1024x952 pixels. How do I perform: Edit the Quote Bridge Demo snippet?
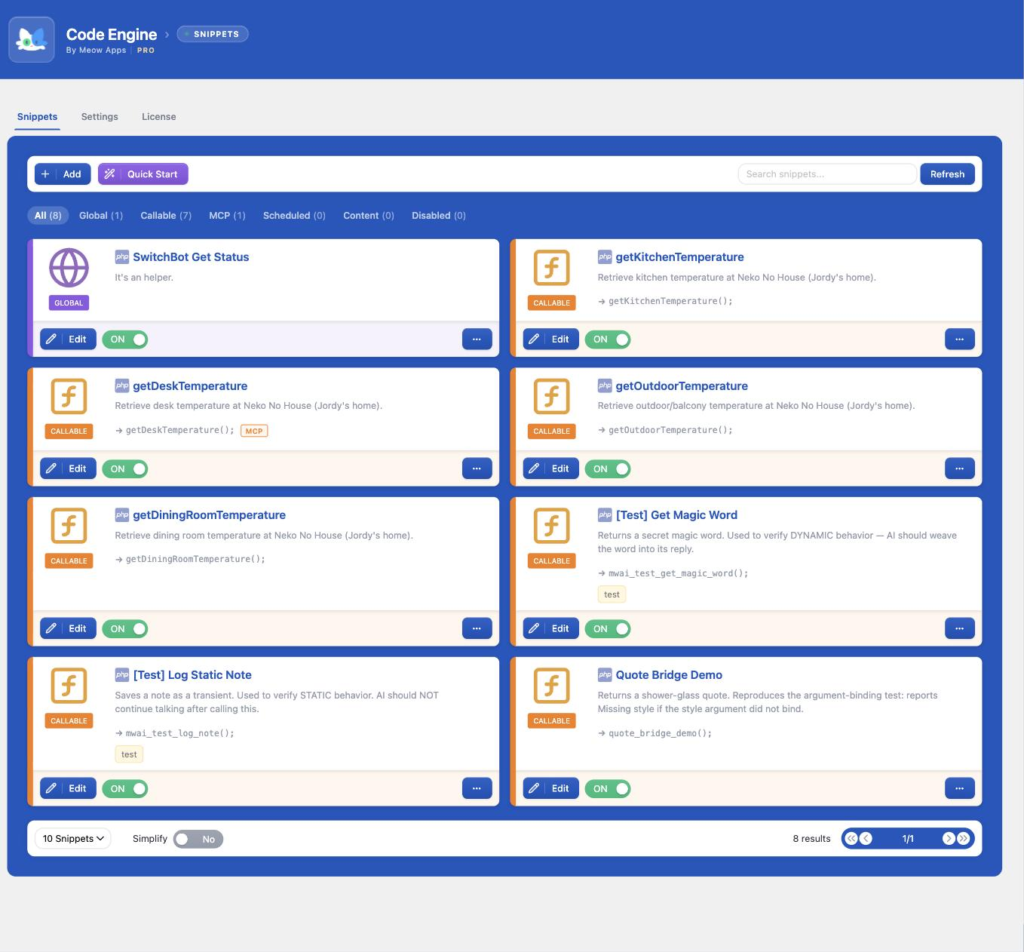[x=551, y=788]
